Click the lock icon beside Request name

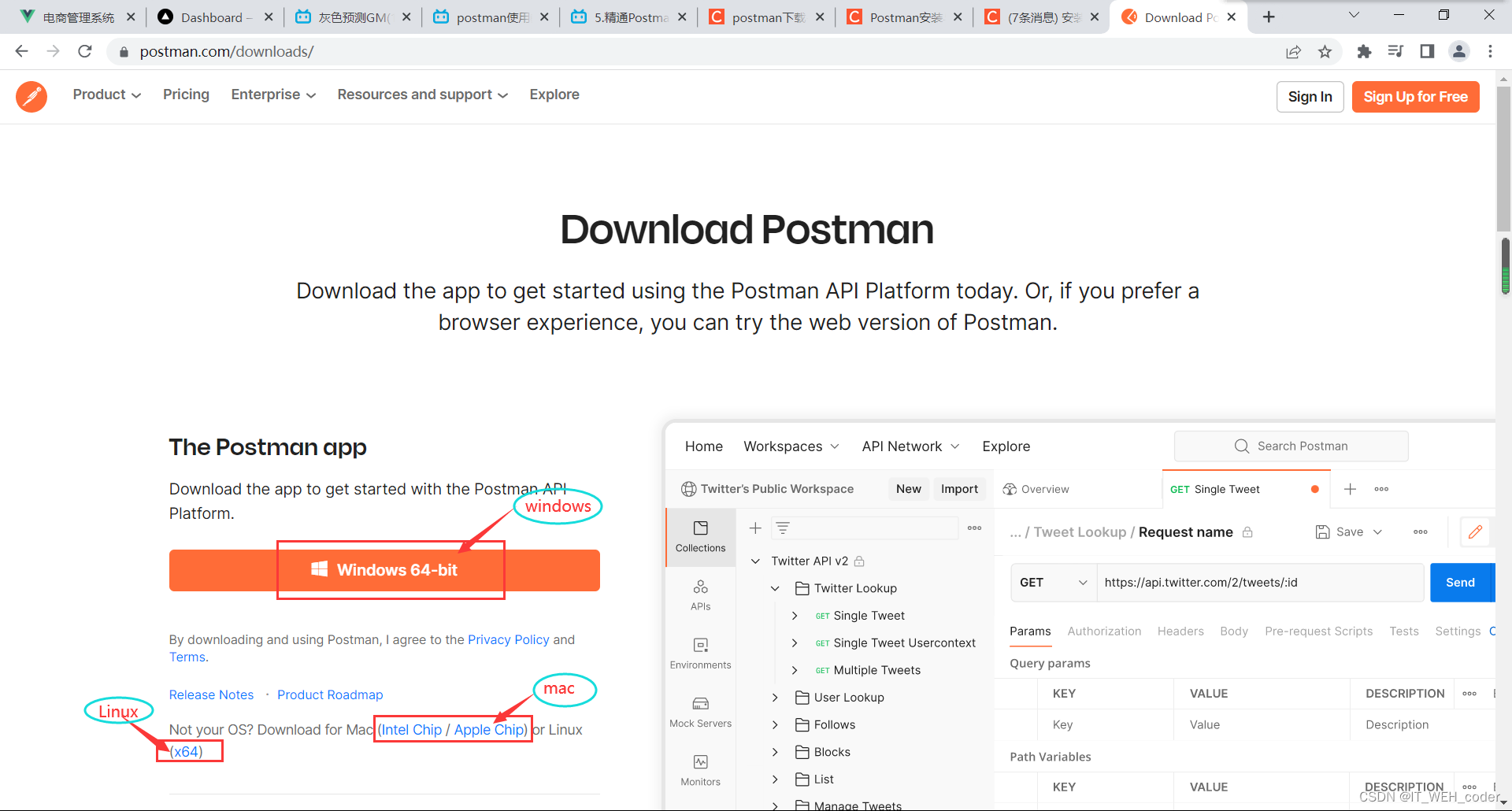(1247, 532)
